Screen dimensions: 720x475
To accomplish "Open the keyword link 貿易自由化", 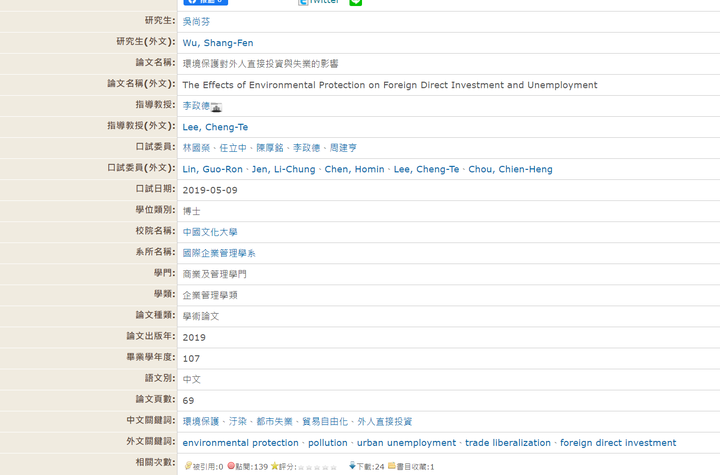I will 325,421.
